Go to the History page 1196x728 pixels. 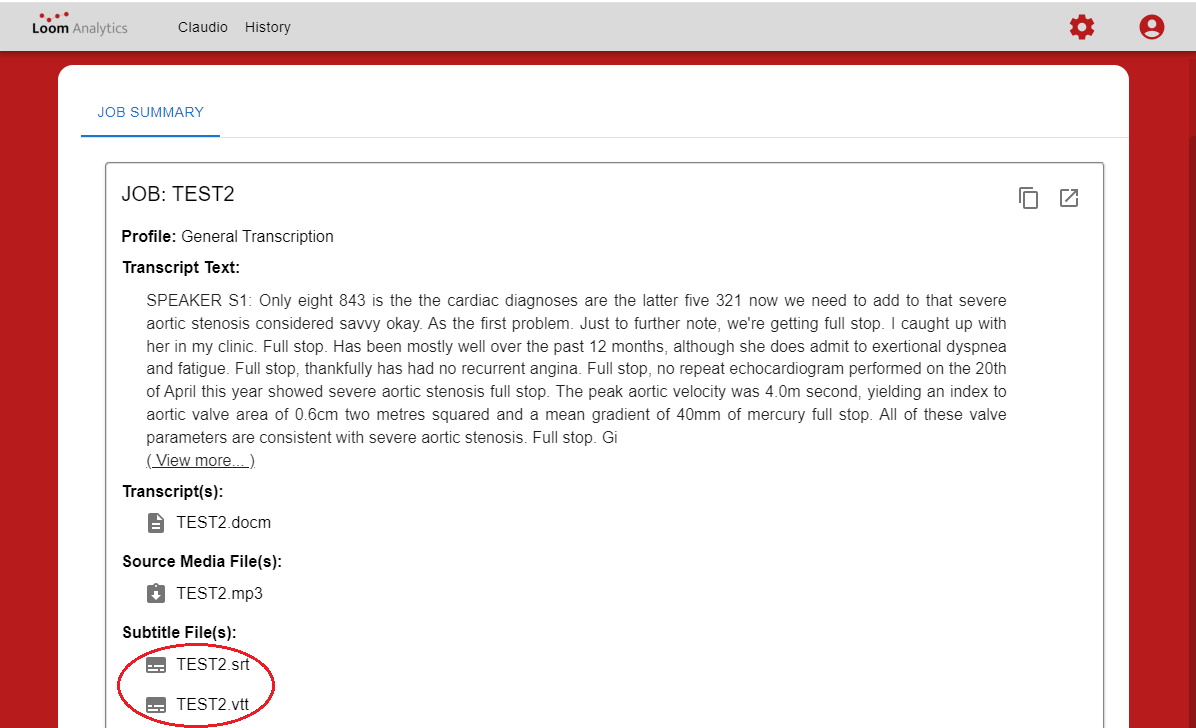tap(267, 27)
